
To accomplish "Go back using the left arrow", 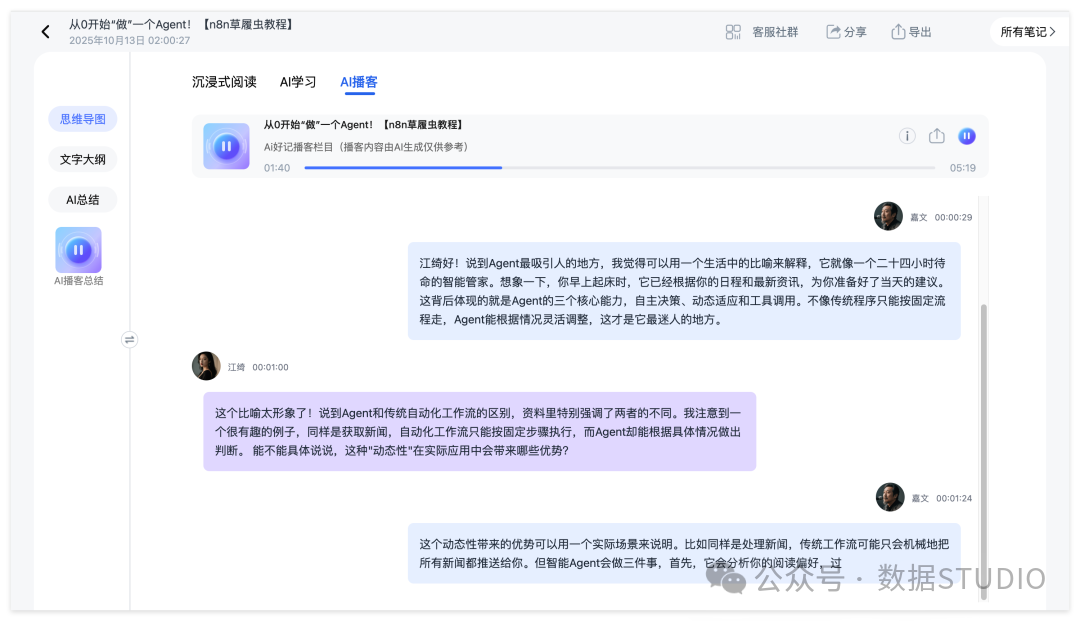I will (x=45, y=32).
